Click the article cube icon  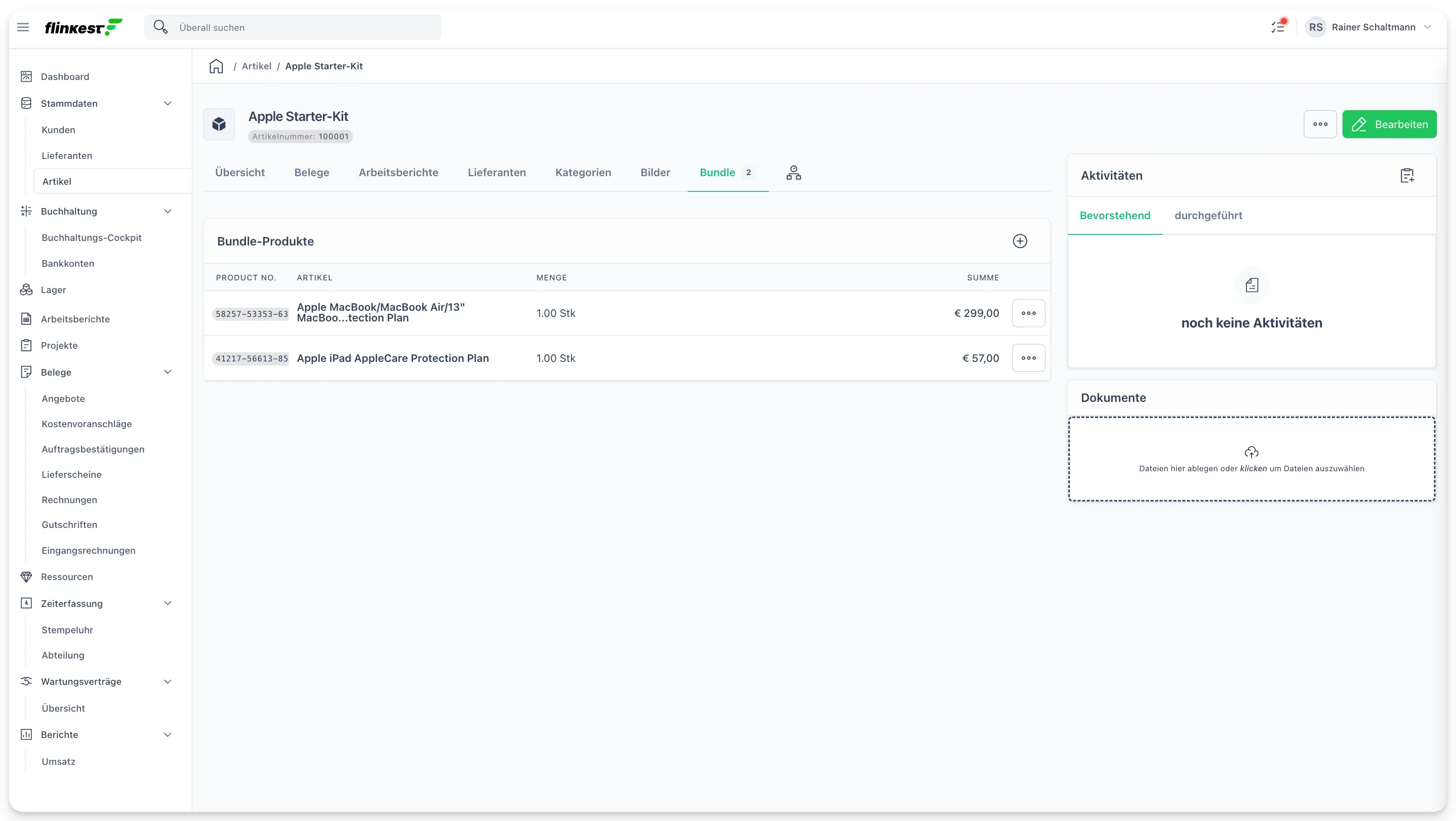219,125
